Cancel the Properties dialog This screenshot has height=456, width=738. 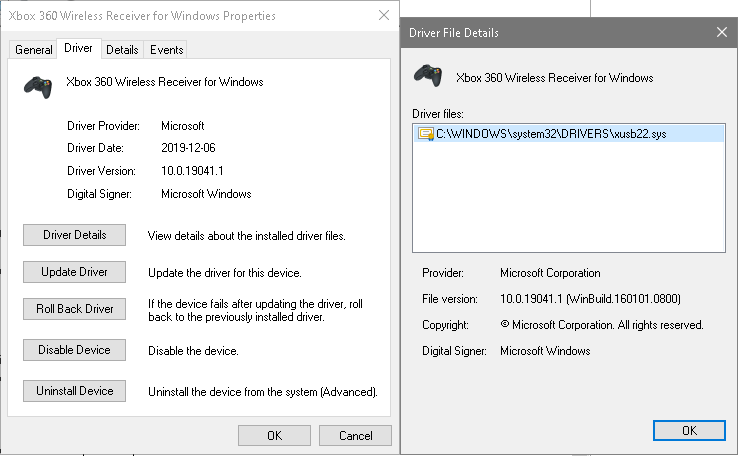[355, 436]
